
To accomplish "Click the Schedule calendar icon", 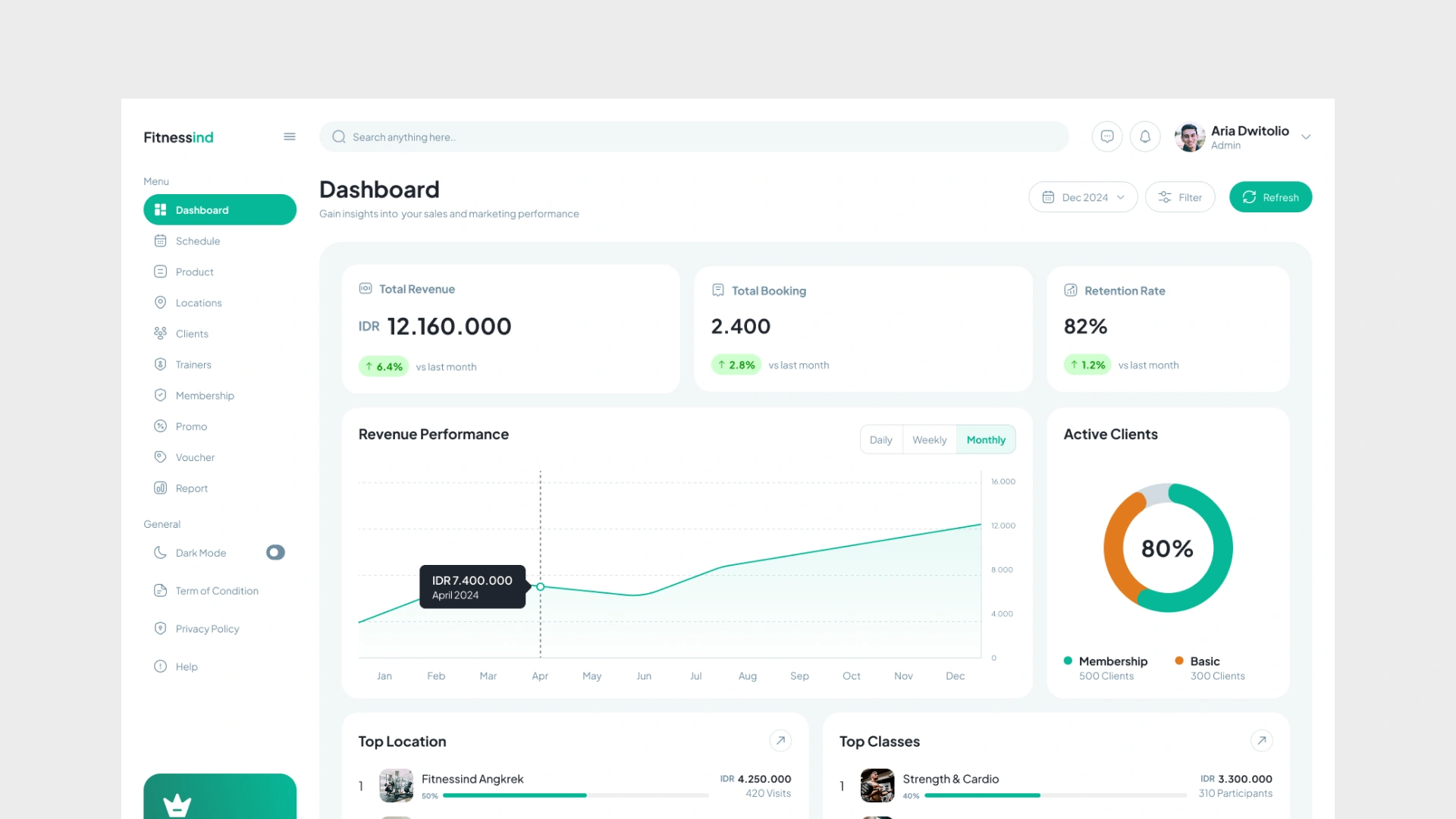I will point(160,240).
